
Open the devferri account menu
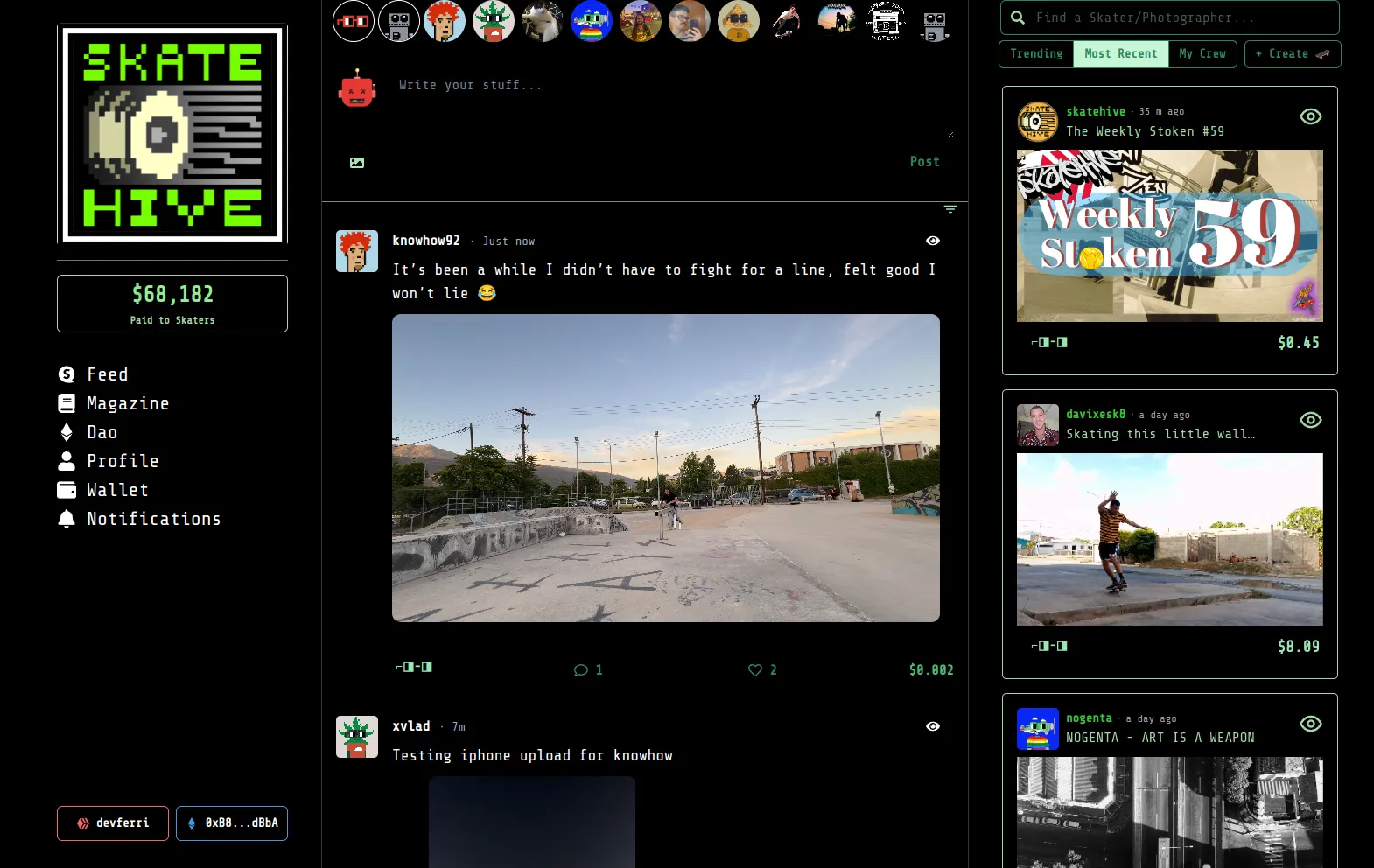pyautogui.click(x=113, y=823)
